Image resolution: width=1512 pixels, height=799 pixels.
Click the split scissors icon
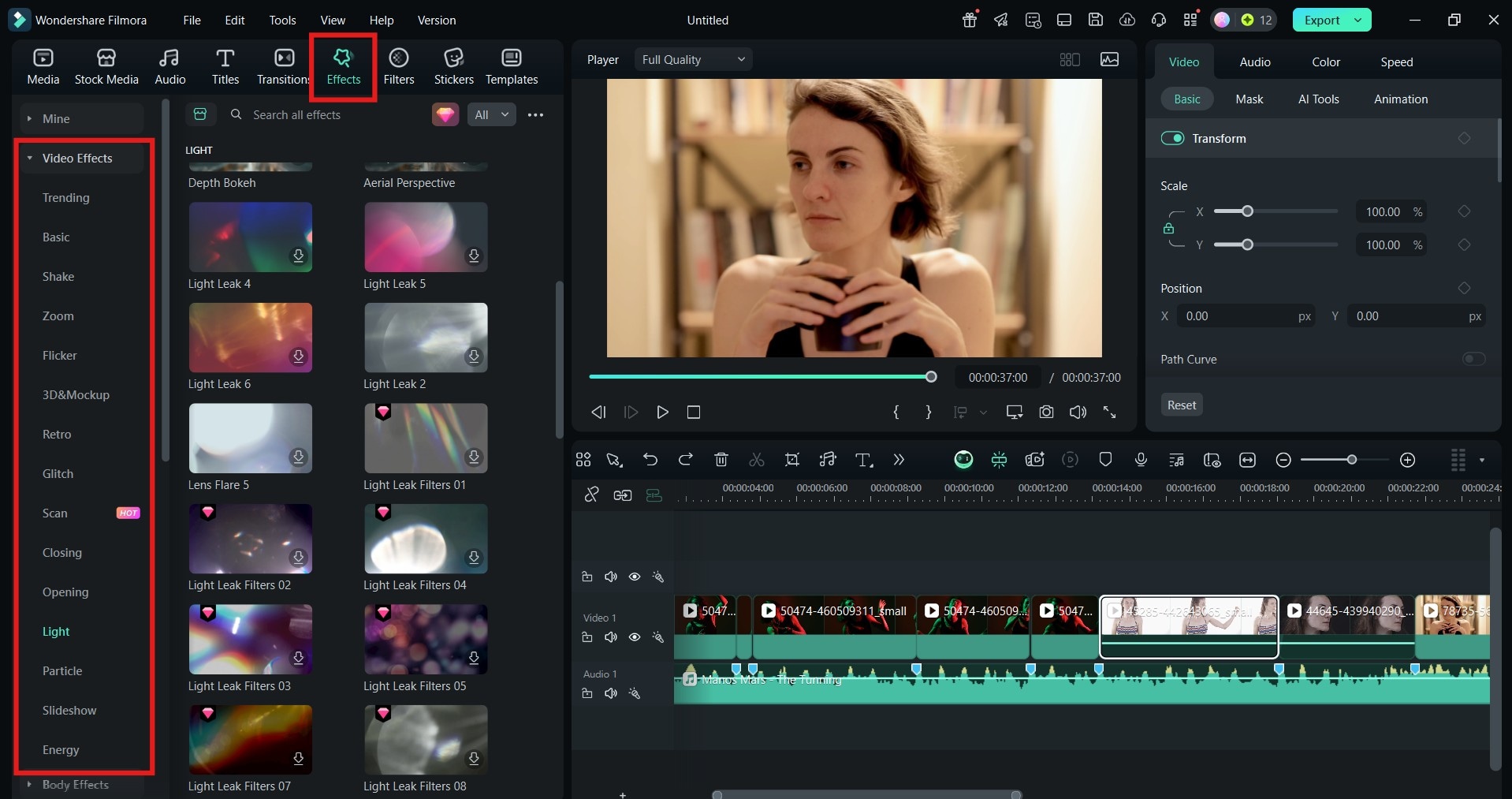(x=757, y=460)
